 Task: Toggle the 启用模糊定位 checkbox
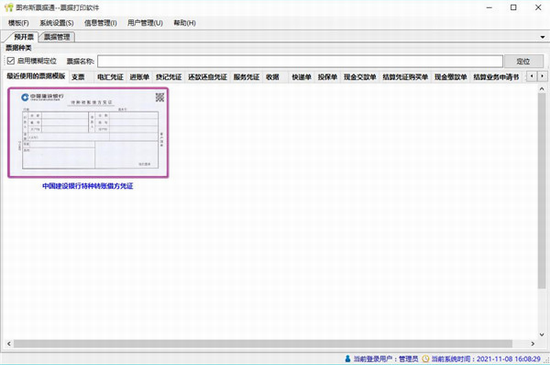tap(11, 61)
